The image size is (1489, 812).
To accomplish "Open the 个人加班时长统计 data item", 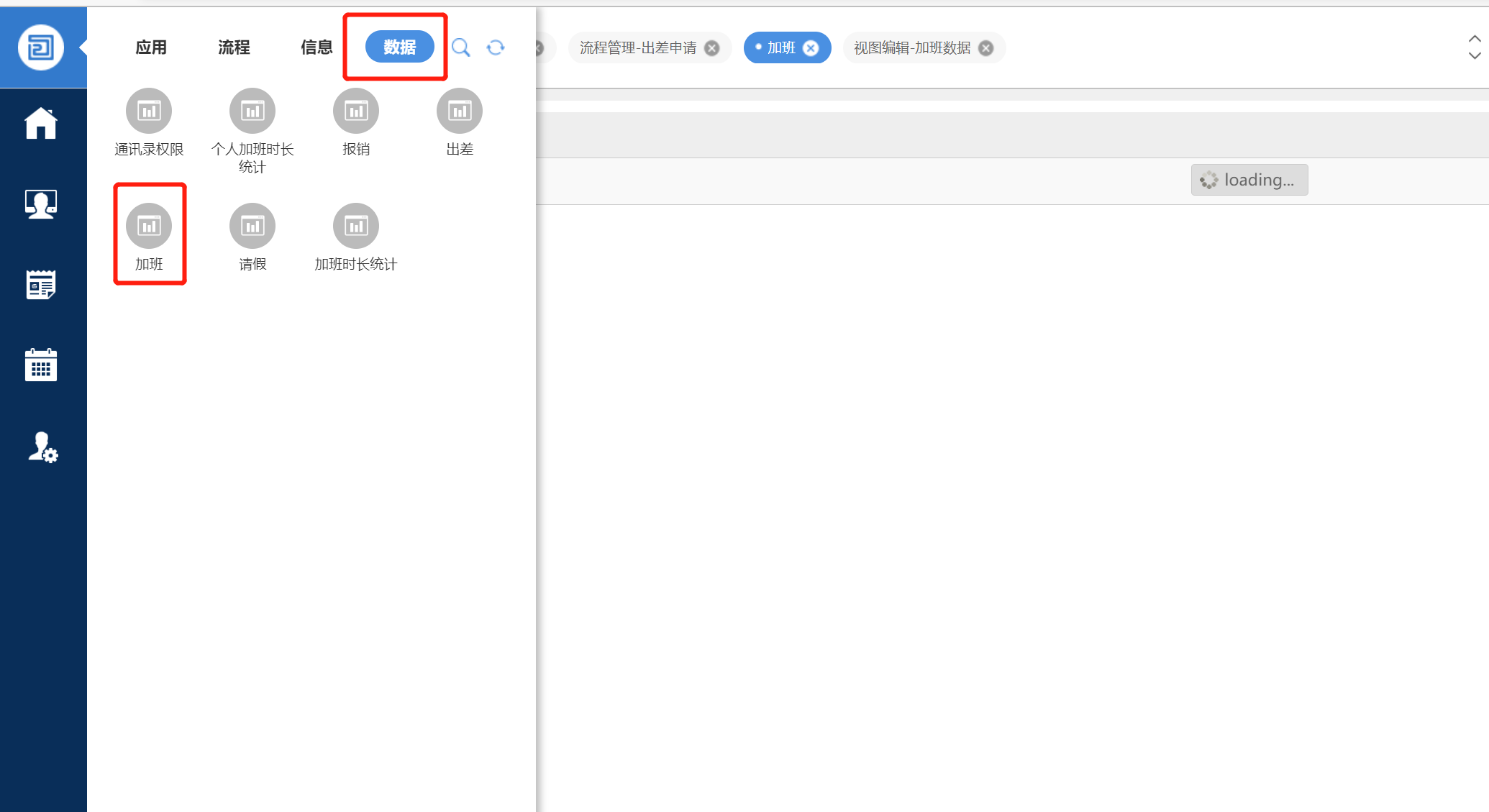I will [252, 111].
